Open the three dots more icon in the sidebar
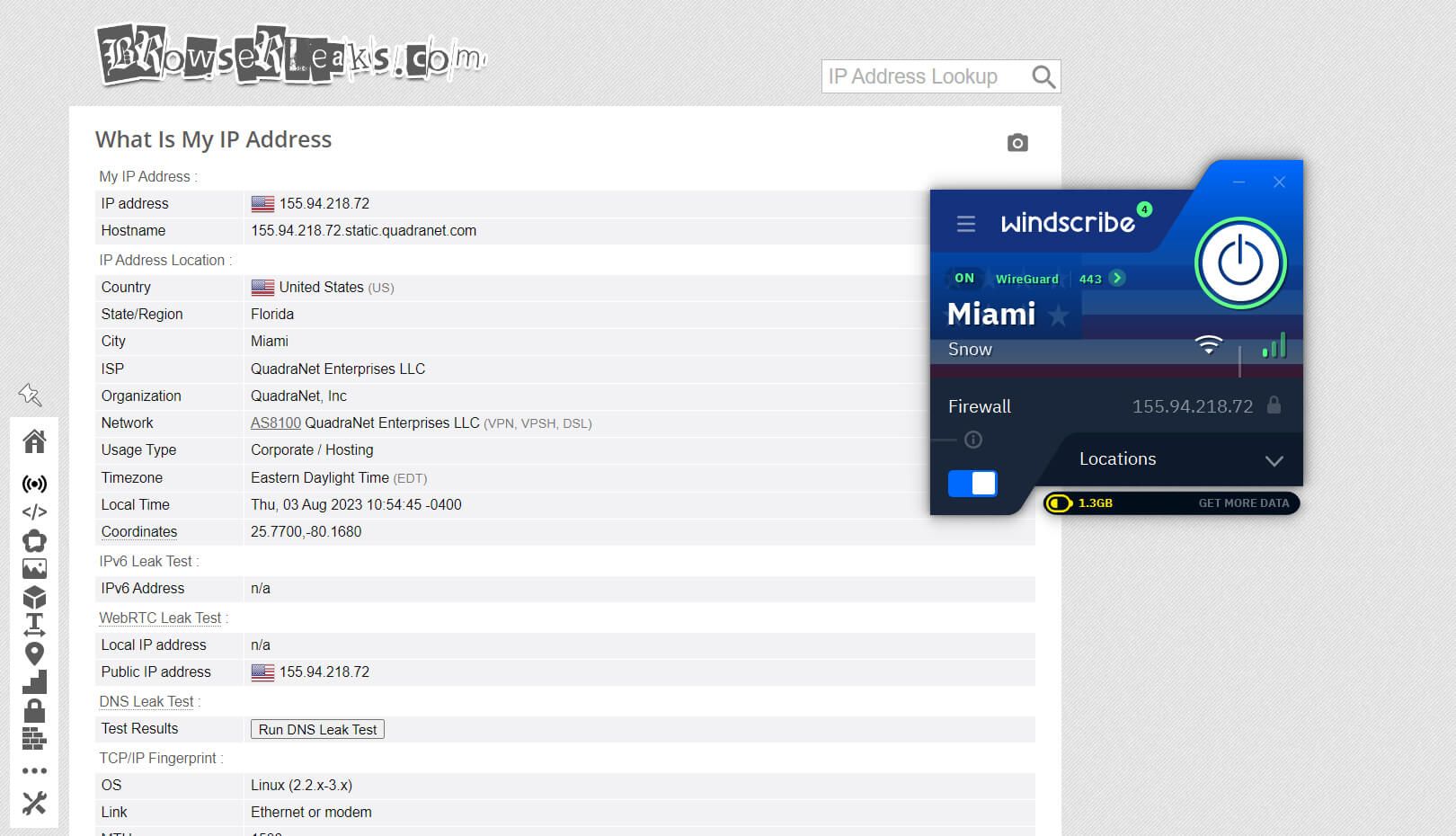 click(34, 770)
